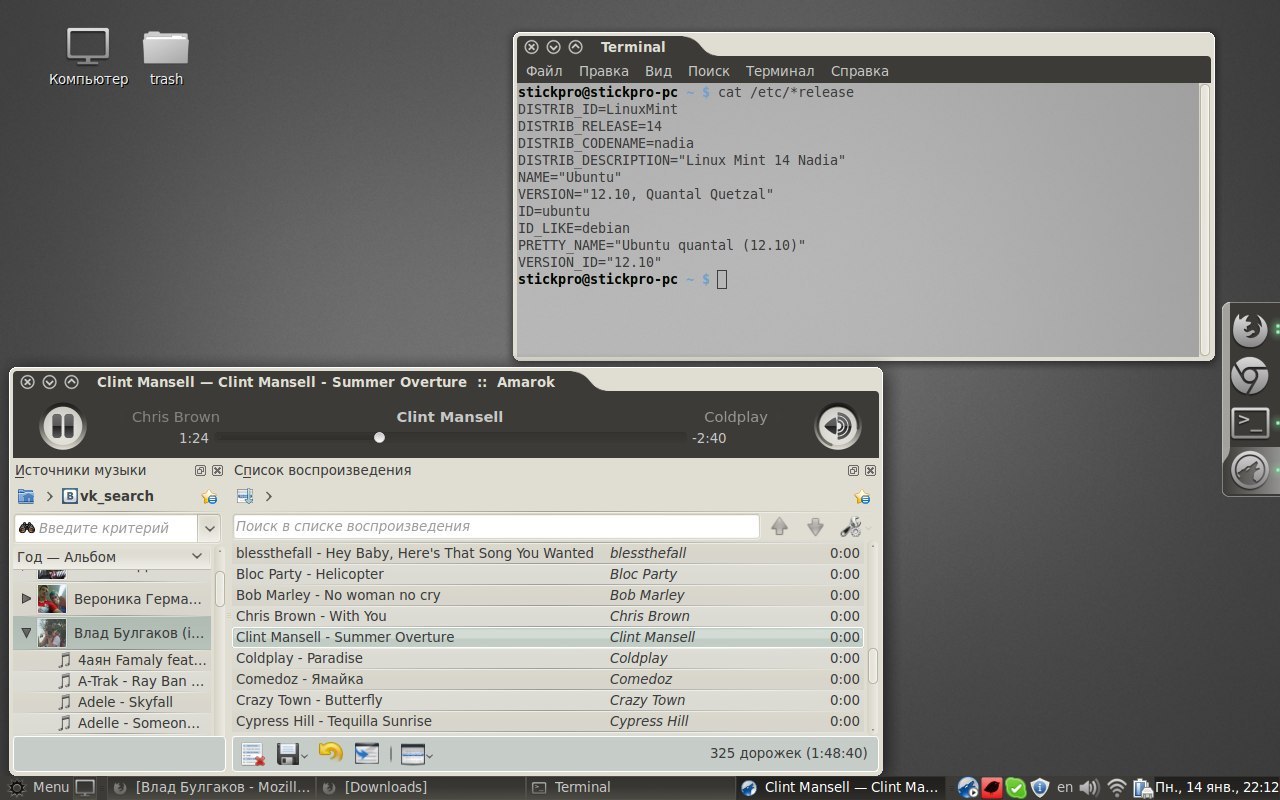Click the volume speaker tray icon
1280x800 pixels.
pyautogui.click(x=1089, y=787)
